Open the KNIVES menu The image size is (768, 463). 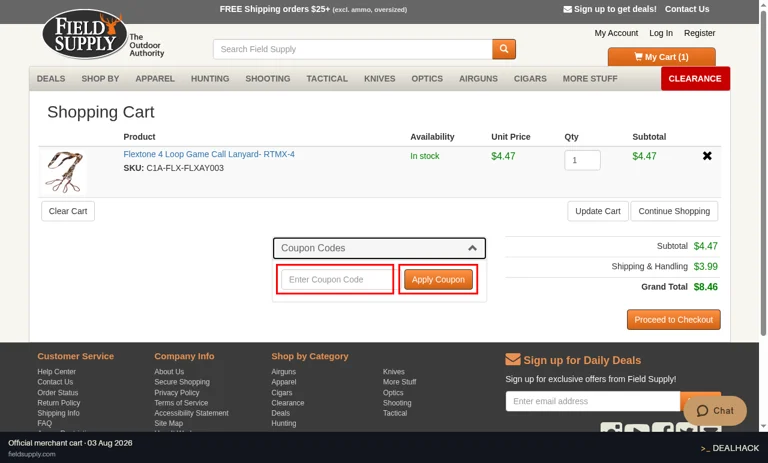(380, 78)
